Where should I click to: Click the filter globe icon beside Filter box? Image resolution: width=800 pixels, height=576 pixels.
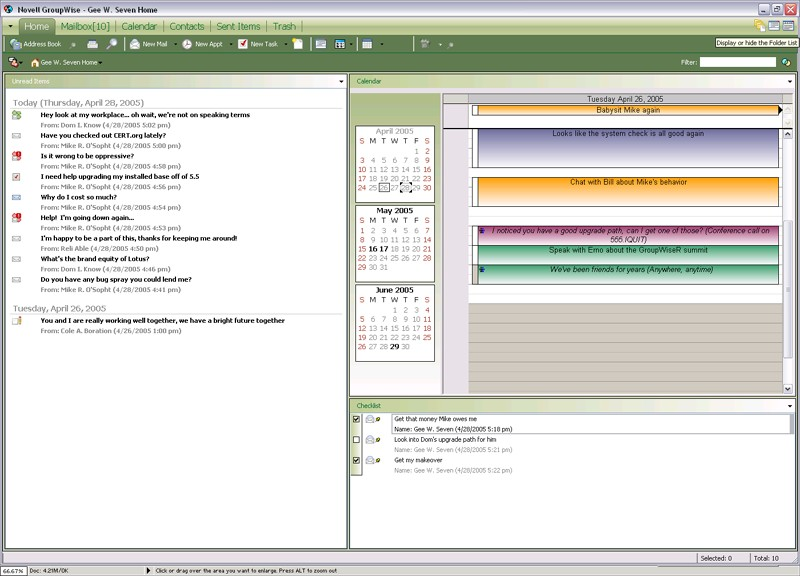coord(786,62)
